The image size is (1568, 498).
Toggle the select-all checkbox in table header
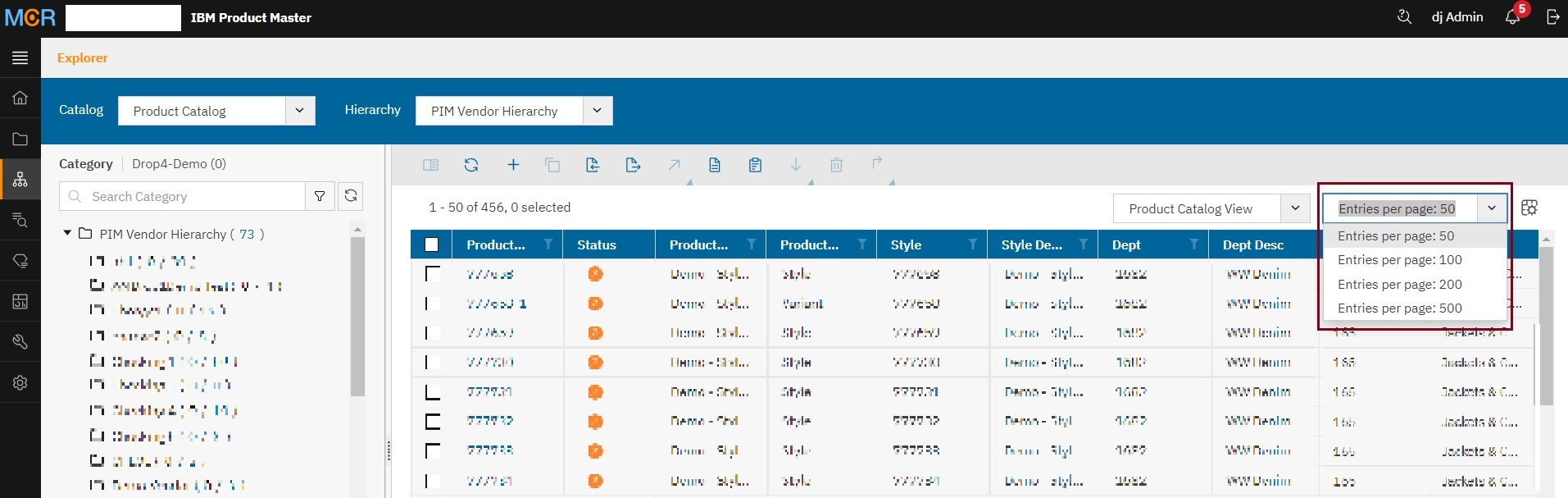pos(432,244)
